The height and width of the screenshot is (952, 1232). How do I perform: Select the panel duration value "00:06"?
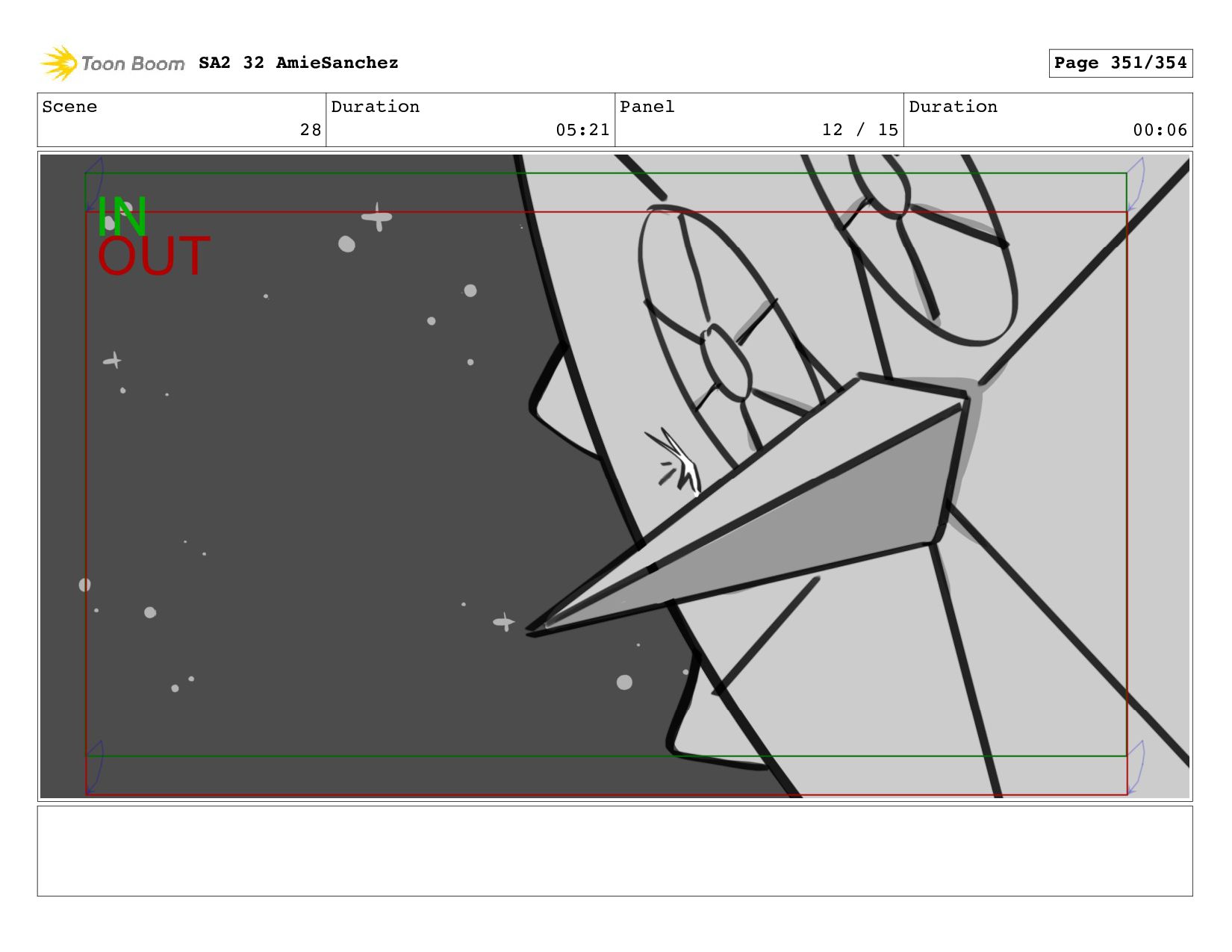(x=1160, y=130)
